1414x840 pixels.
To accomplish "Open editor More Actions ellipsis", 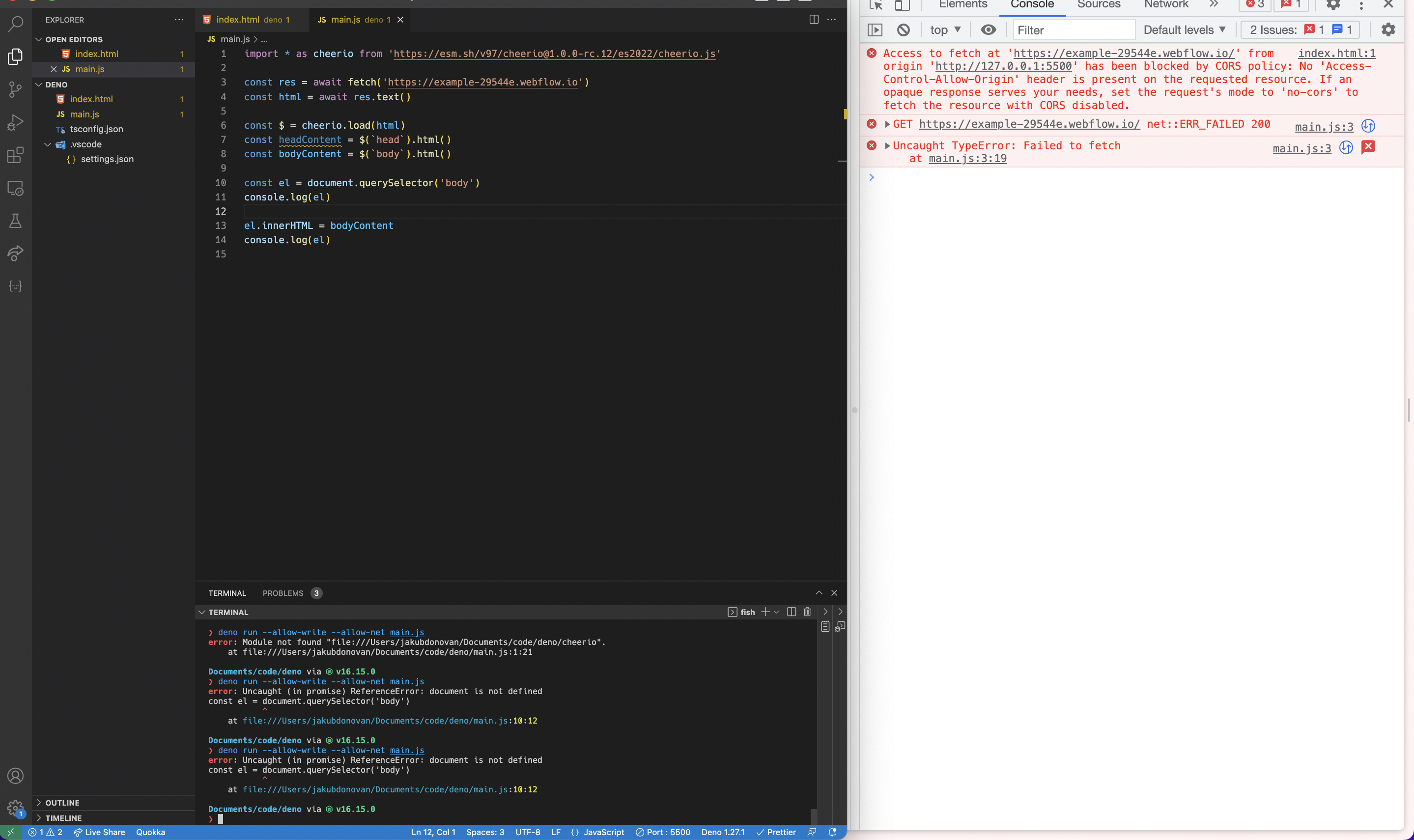I will click(x=831, y=19).
